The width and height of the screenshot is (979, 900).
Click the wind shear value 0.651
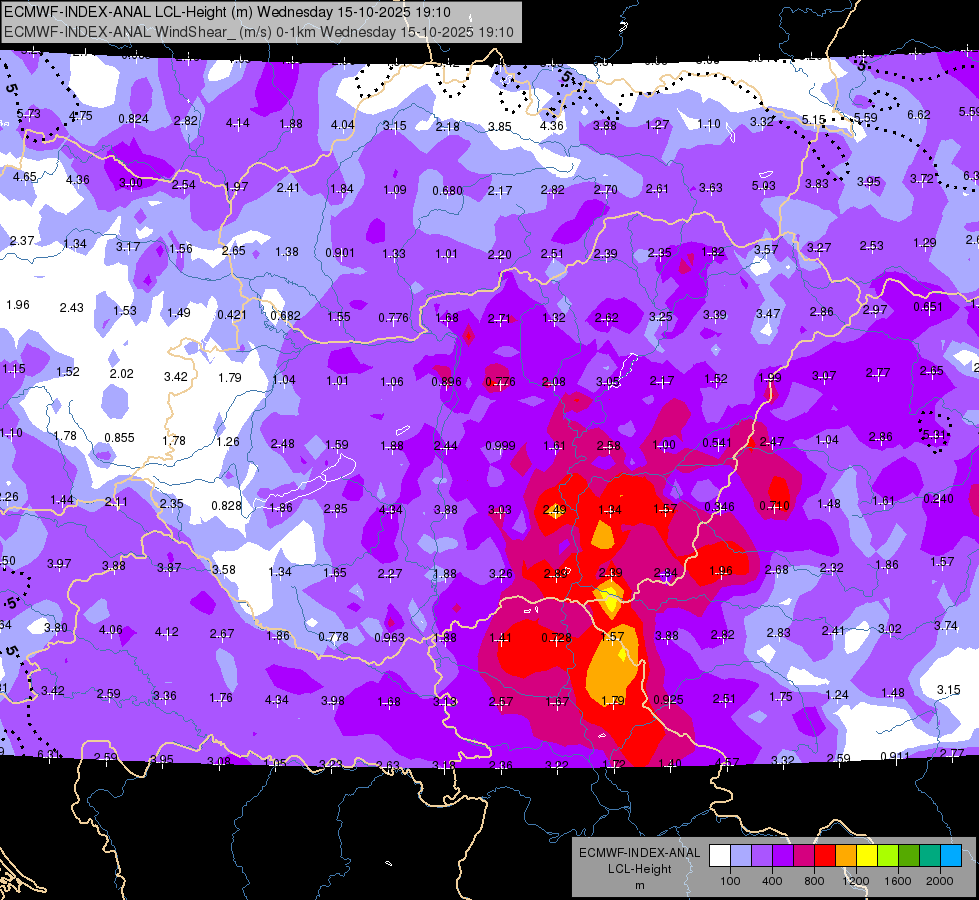point(928,307)
